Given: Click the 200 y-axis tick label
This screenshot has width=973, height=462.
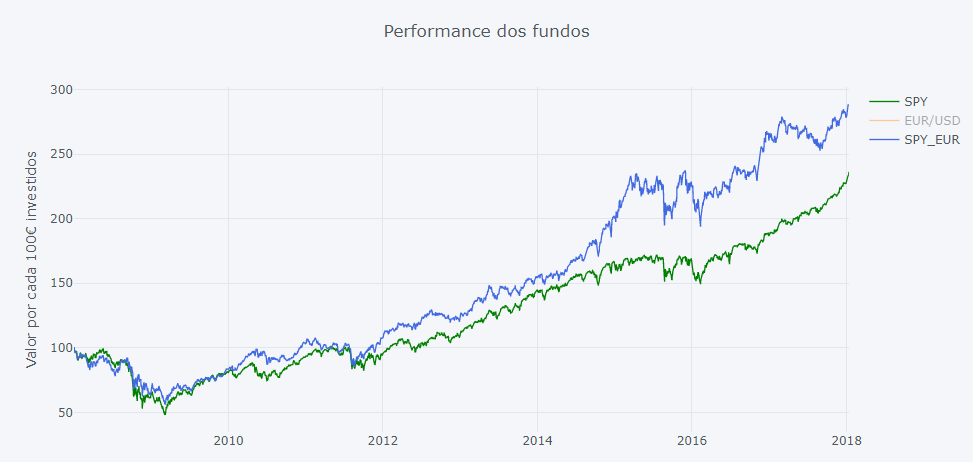Looking at the screenshot, I should click(62, 219).
